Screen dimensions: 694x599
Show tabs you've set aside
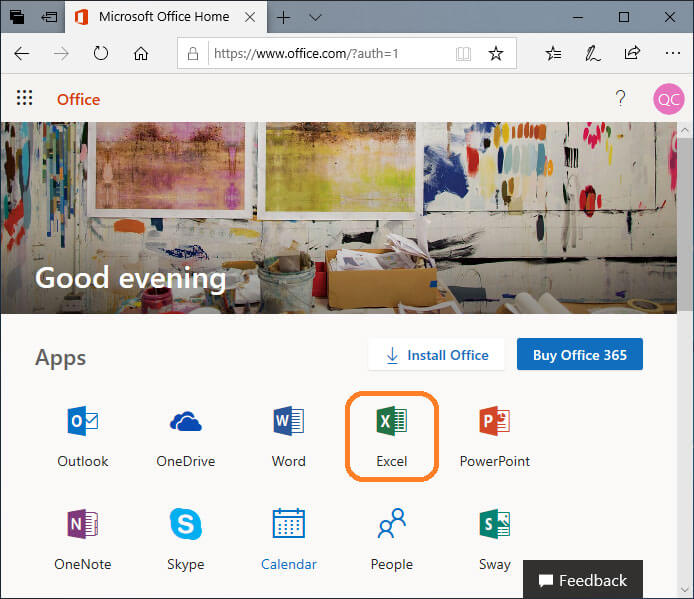click(17, 17)
